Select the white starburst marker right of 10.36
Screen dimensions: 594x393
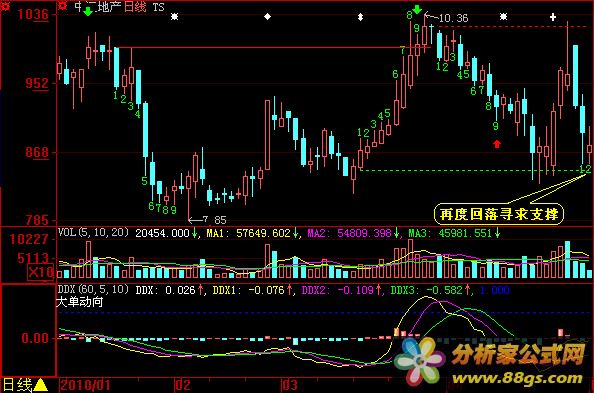pyautogui.click(x=503, y=17)
